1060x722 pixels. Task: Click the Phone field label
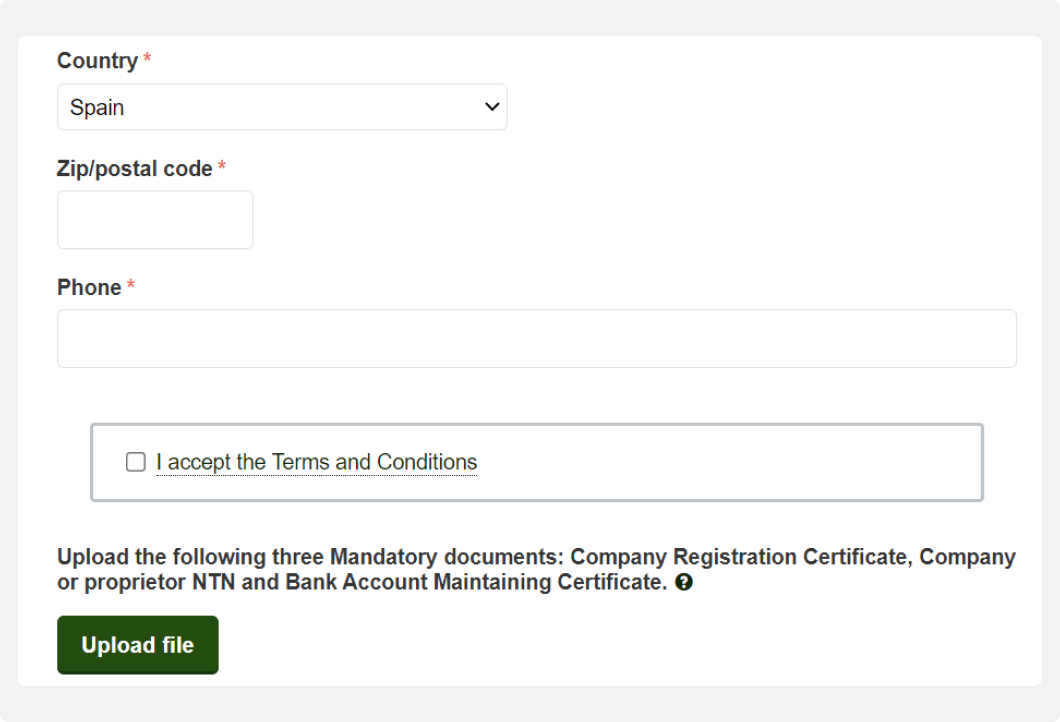tap(89, 288)
